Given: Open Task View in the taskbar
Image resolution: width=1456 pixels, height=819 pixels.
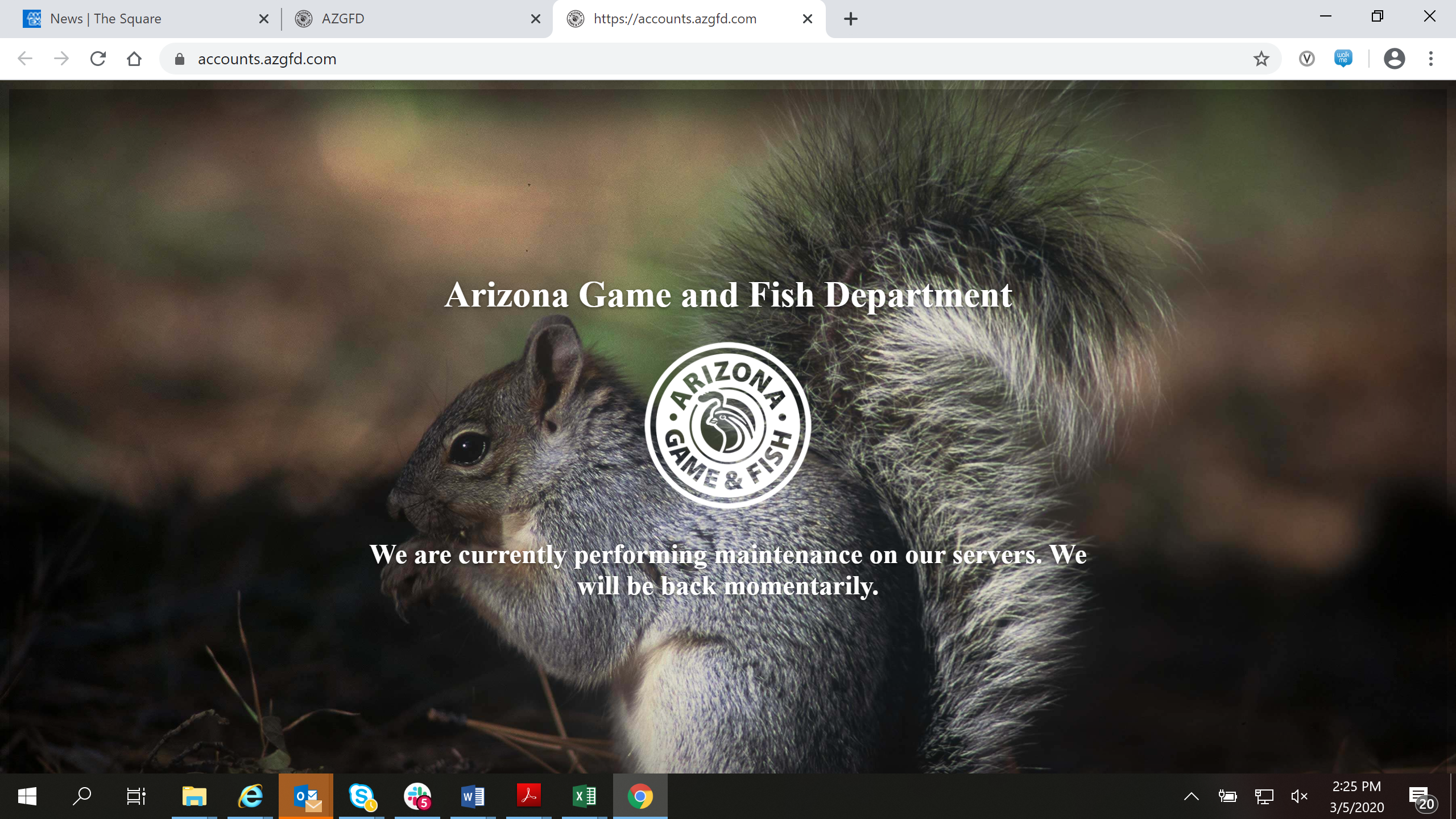Looking at the screenshot, I should pos(136,796).
